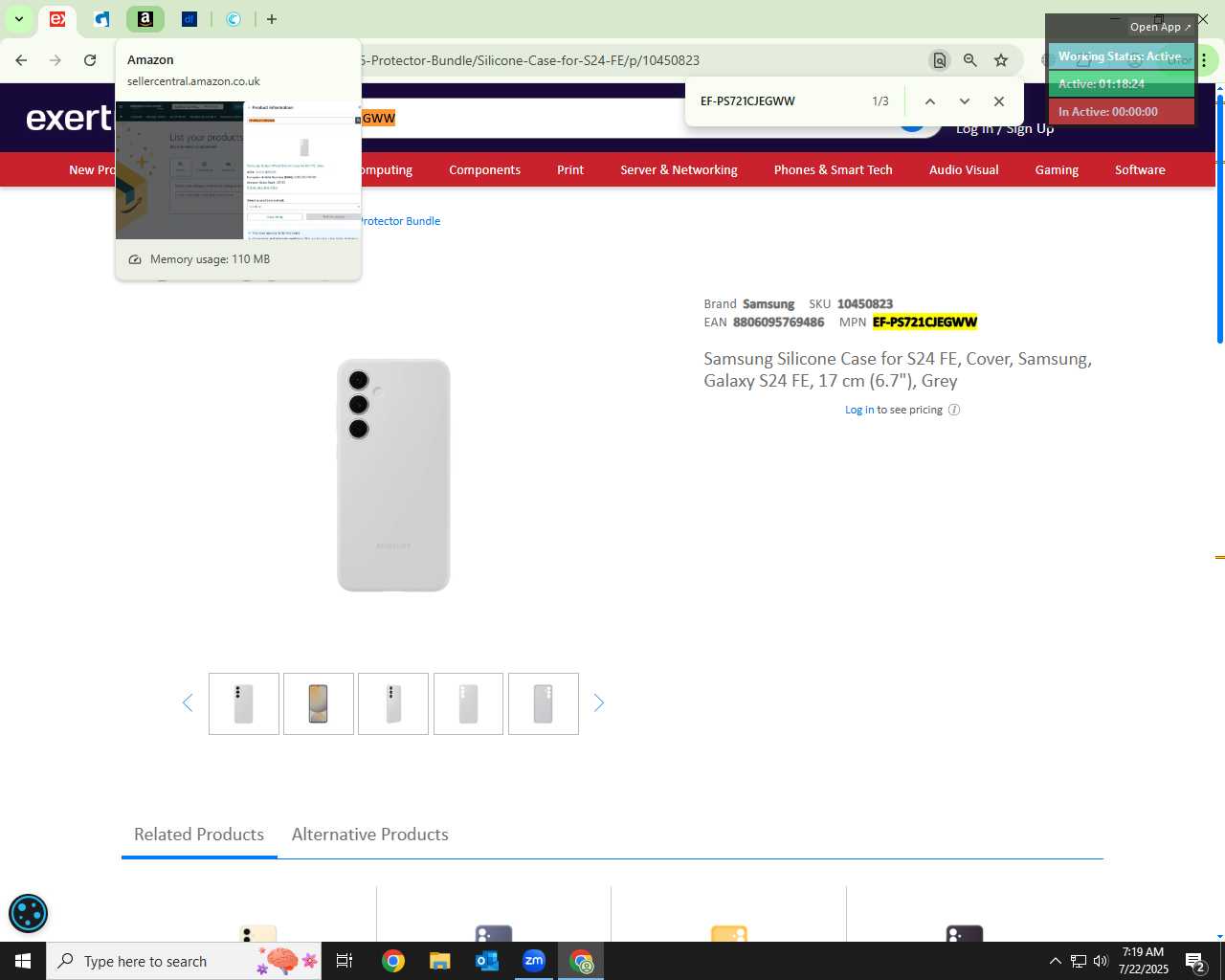
Task: Open Task View on the taskbar
Action: point(345,961)
